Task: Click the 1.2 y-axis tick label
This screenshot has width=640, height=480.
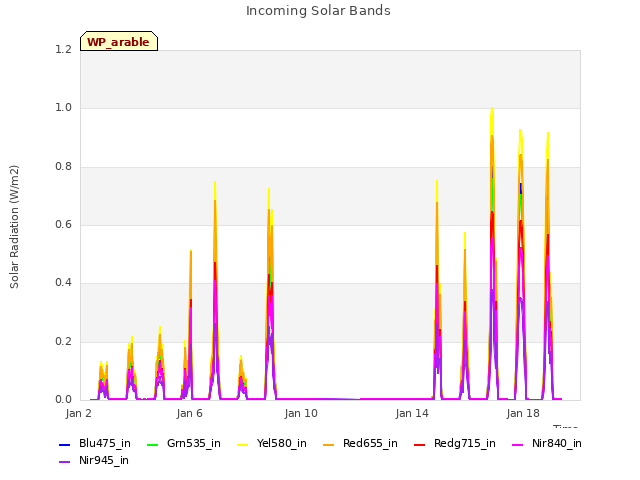Action: (63, 49)
